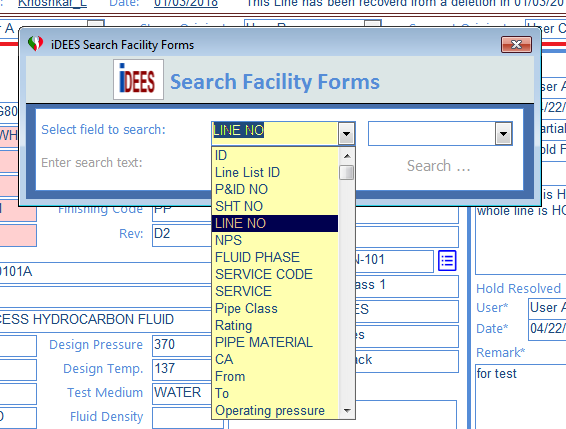
Task: Click the blue list icon beside N-101 field
Action: [x=447, y=260]
